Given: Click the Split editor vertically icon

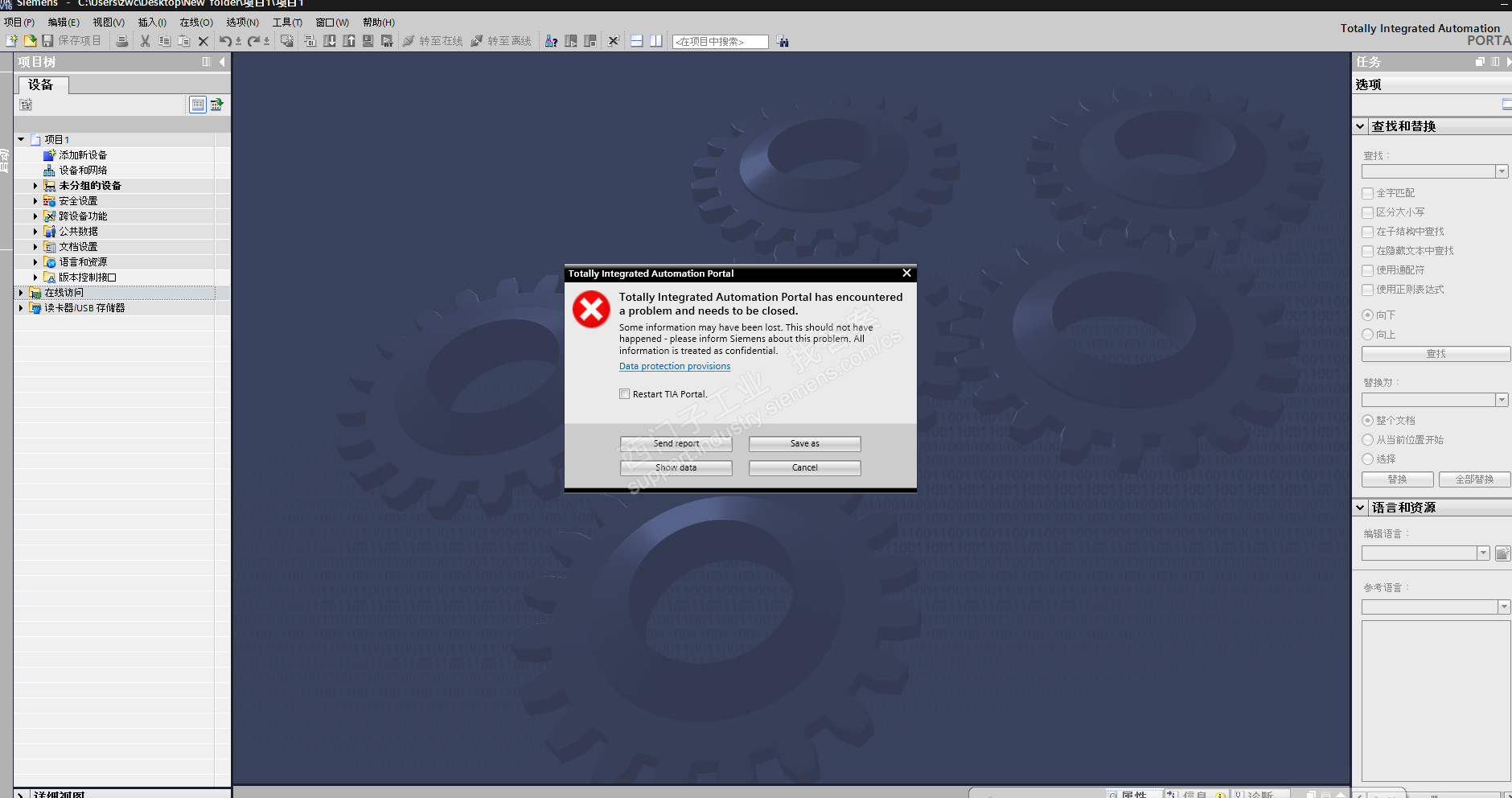Looking at the screenshot, I should pyautogui.click(x=656, y=41).
